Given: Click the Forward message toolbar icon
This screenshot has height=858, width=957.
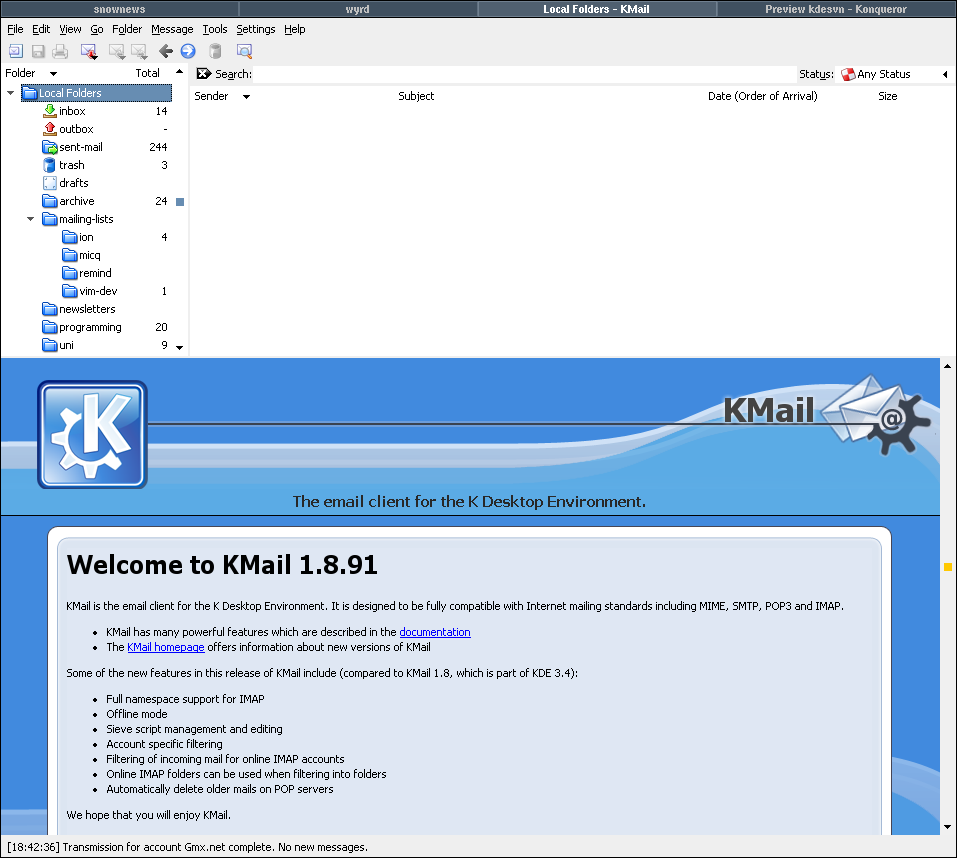Looking at the screenshot, I should pyautogui.click(x=140, y=51).
